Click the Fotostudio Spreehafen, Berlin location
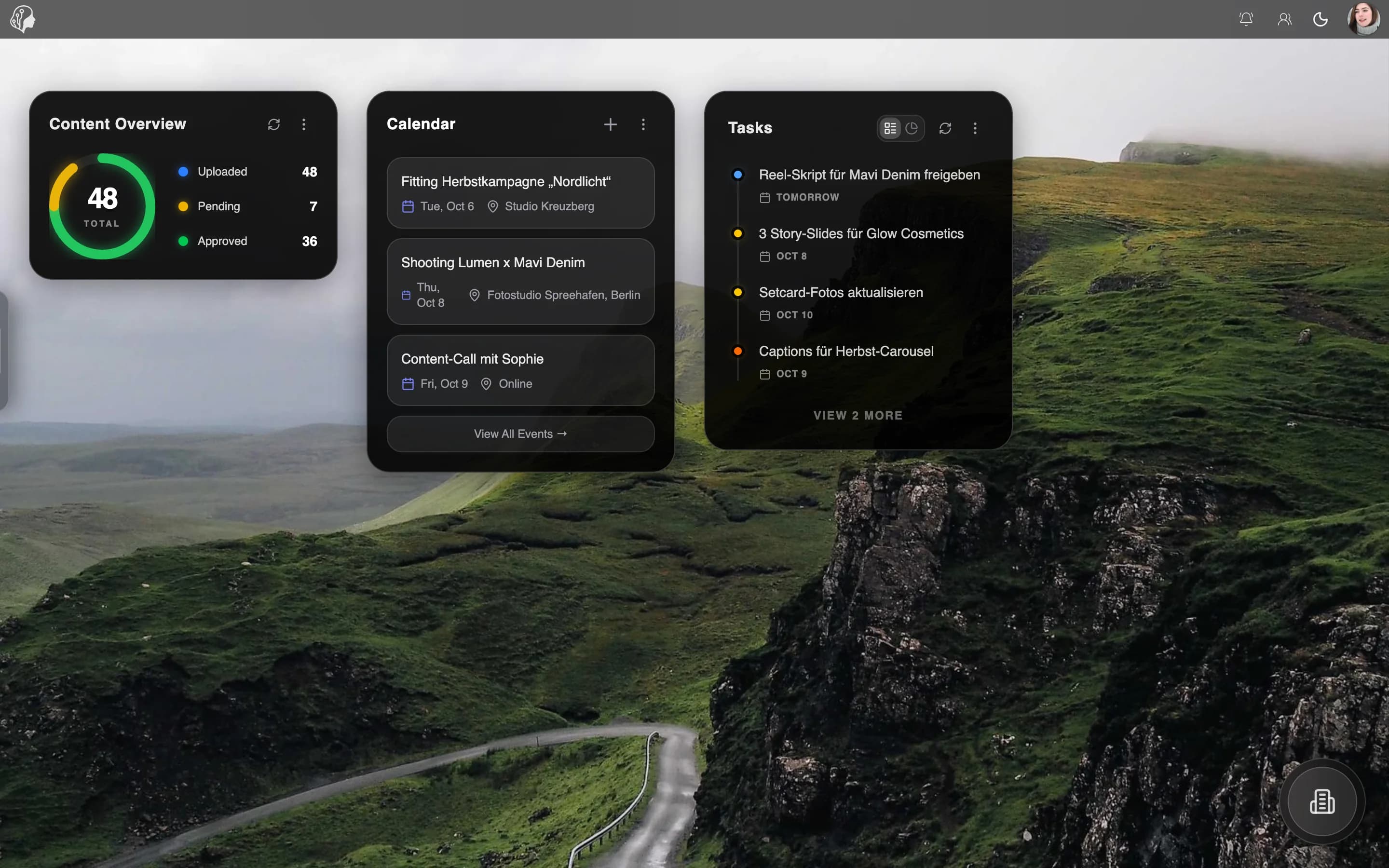 pos(563,295)
